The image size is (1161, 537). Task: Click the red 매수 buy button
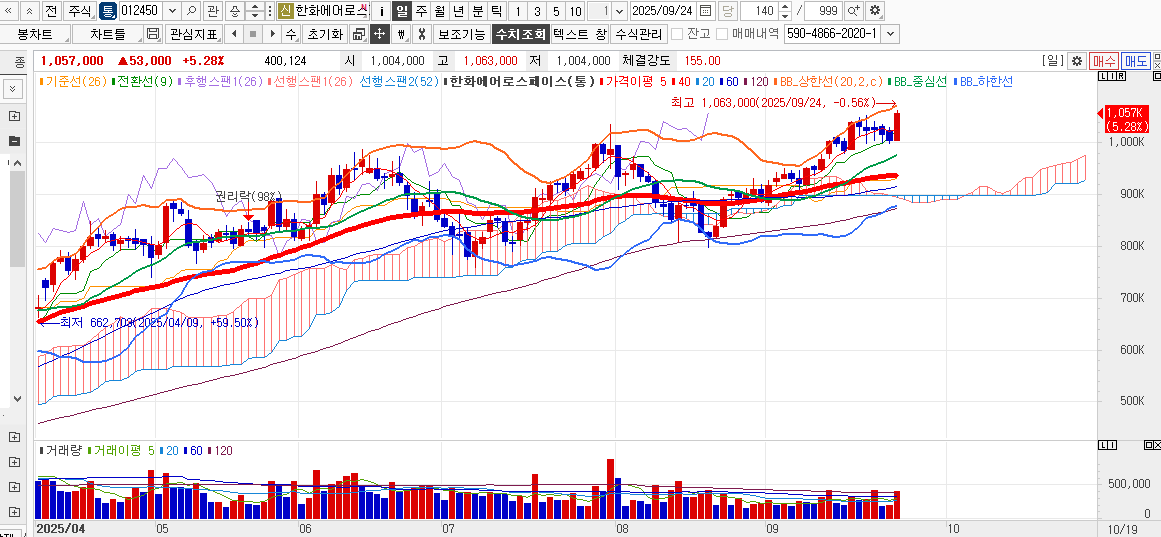[1104, 61]
